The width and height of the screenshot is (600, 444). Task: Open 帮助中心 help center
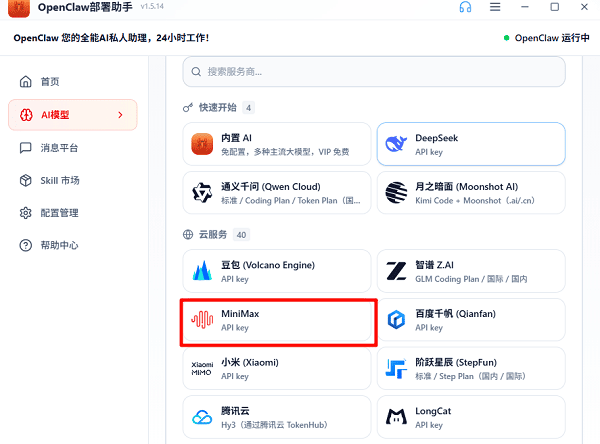point(73,245)
